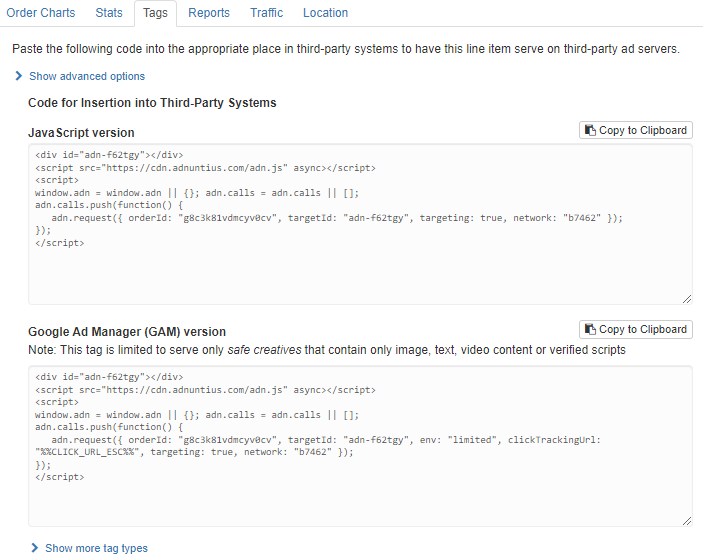
Task: Expand Show advanced options
Action: click(86, 76)
